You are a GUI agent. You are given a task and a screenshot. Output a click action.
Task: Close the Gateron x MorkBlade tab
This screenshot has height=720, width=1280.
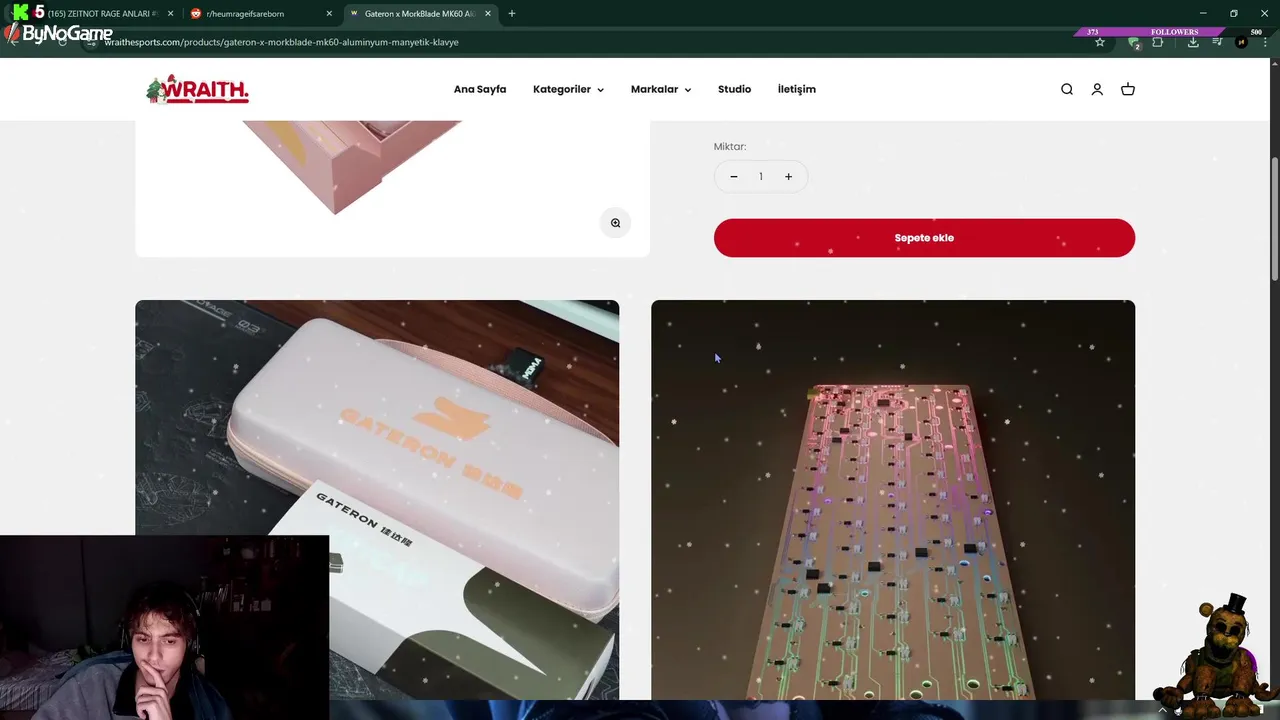coord(488,14)
